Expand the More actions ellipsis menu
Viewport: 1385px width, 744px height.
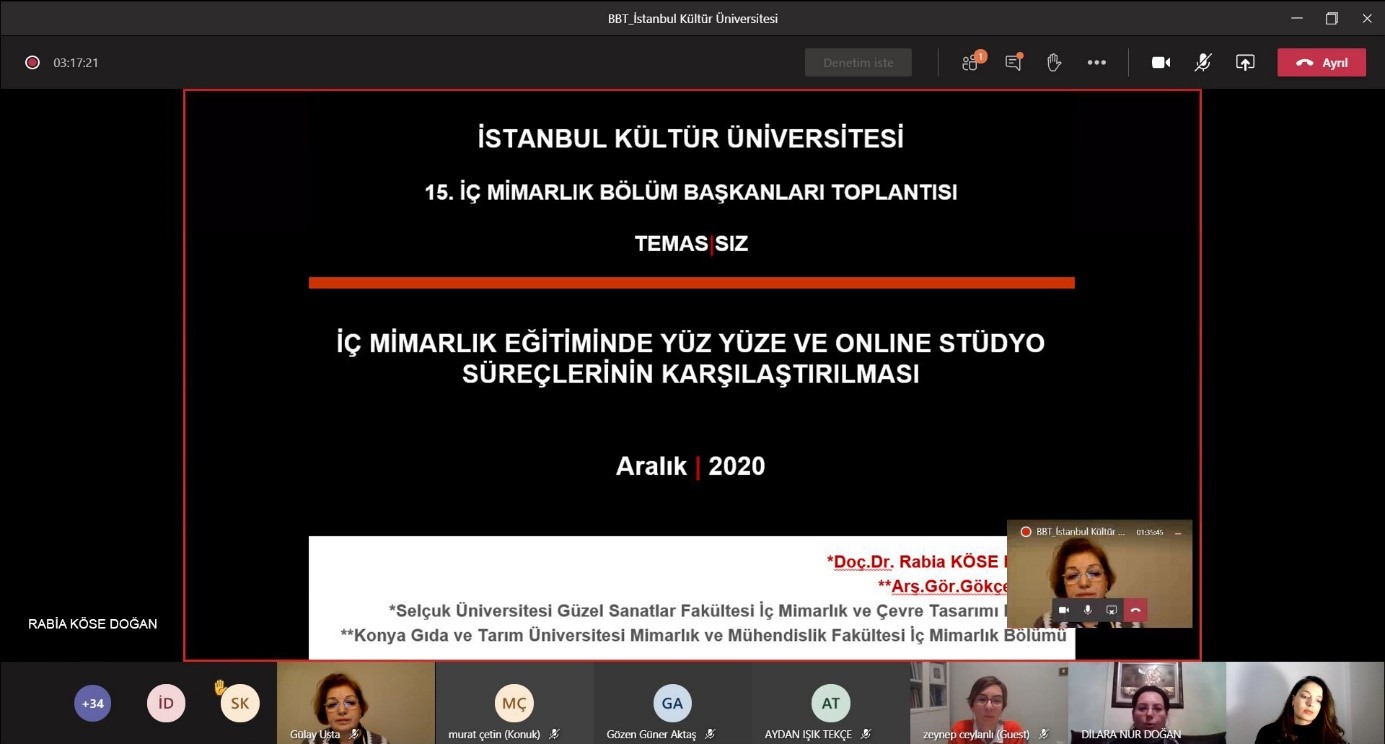(1097, 62)
